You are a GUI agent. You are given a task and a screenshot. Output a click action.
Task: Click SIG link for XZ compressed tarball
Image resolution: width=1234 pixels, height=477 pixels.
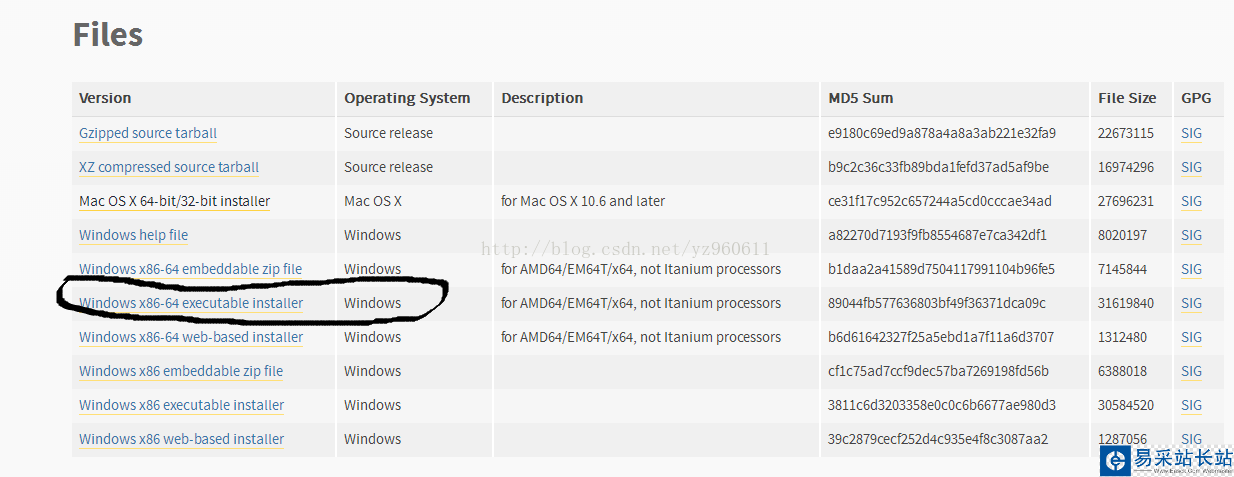coord(1191,167)
